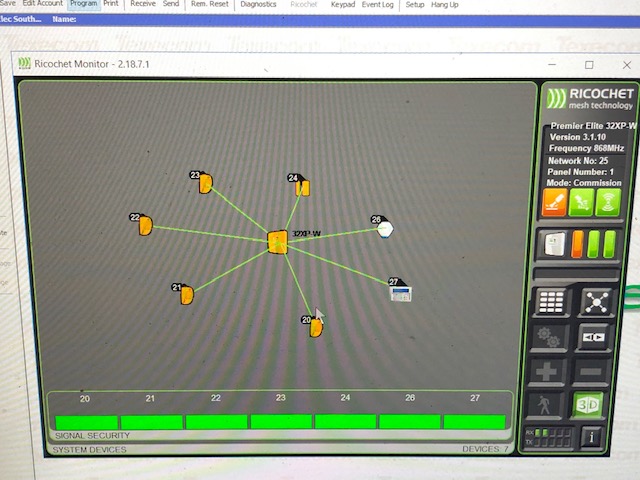Click the plus add device button
The height and width of the screenshot is (480, 640).
point(546,371)
